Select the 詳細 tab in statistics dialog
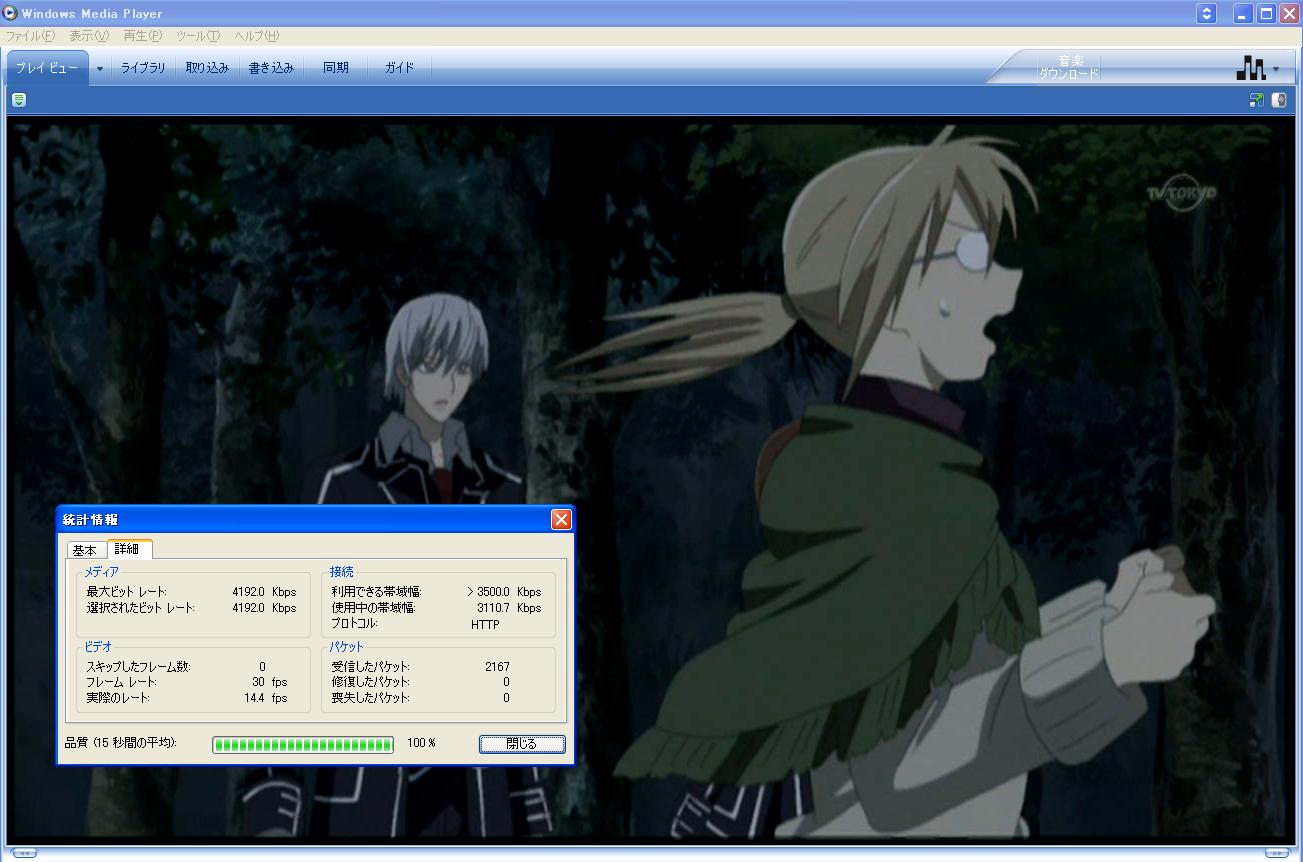 [127, 549]
